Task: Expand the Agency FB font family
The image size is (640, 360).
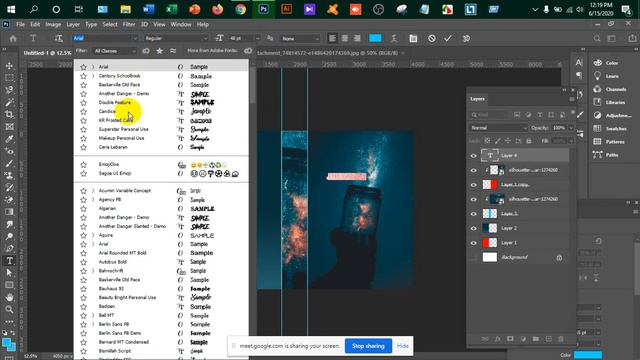Action: (x=93, y=200)
